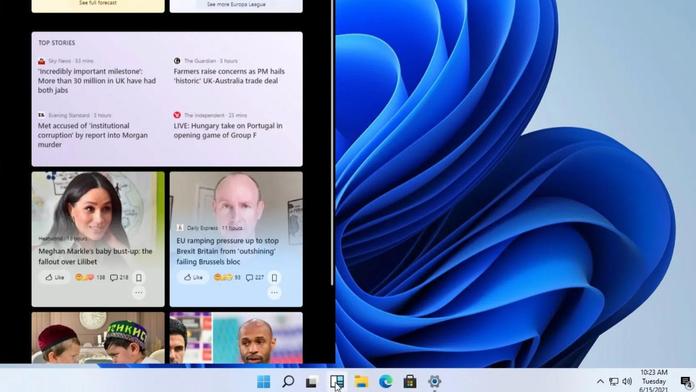The height and width of the screenshot is (392, 696).
Task: Open Met accused of institutional corruption story
Action: [93, 135]
